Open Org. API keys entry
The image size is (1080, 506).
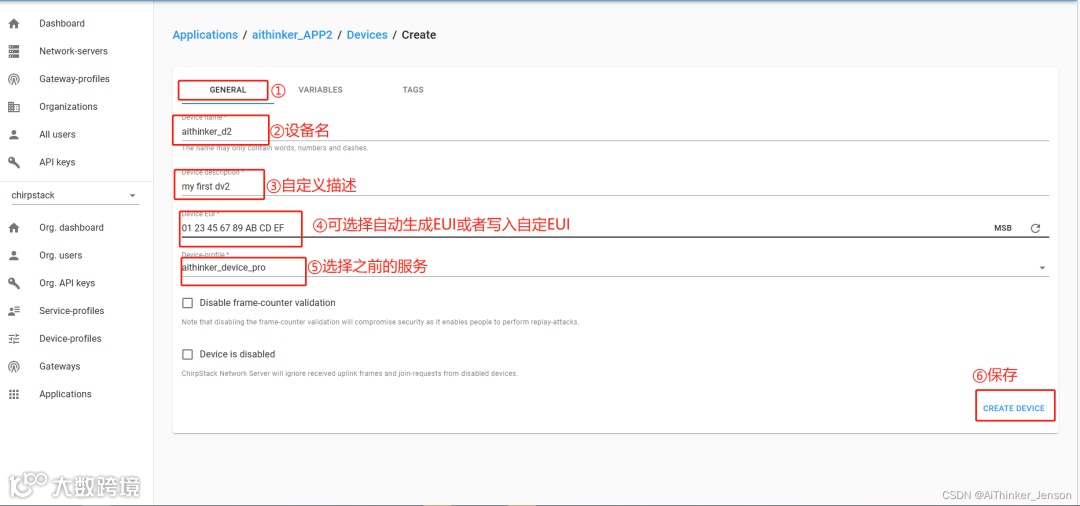(x=67, y=283)
